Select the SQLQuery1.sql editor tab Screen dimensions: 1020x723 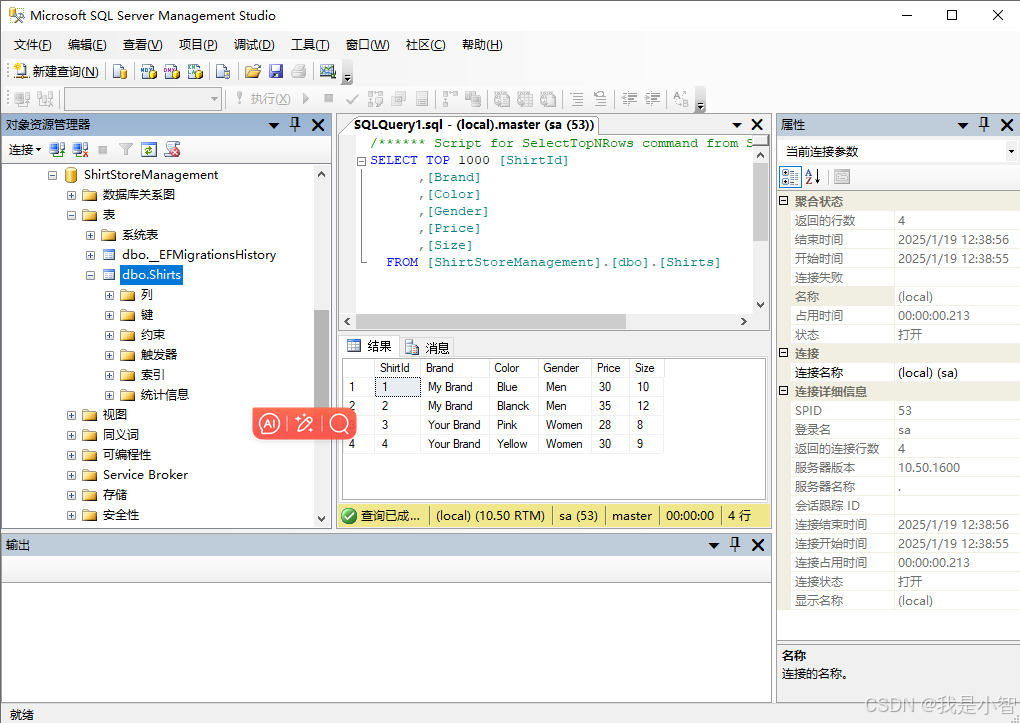click(x=474, y=125)
